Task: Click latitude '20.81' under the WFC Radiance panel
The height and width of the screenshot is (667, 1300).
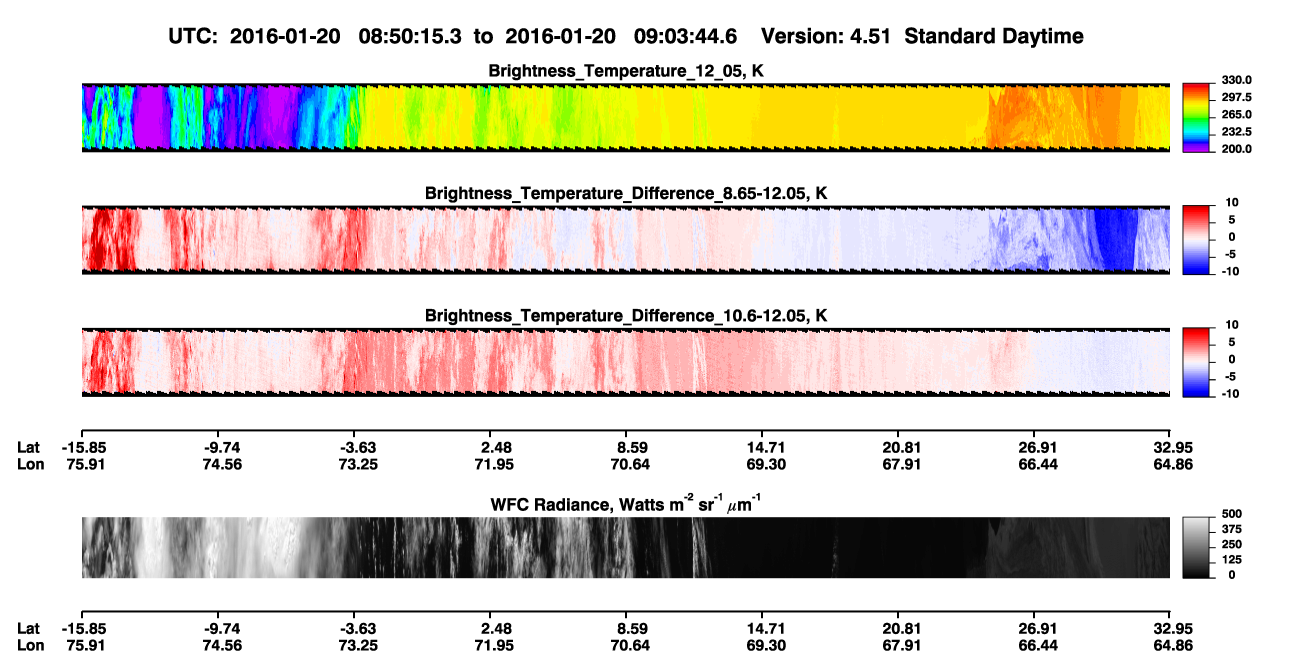Action: tap(901, 628)
